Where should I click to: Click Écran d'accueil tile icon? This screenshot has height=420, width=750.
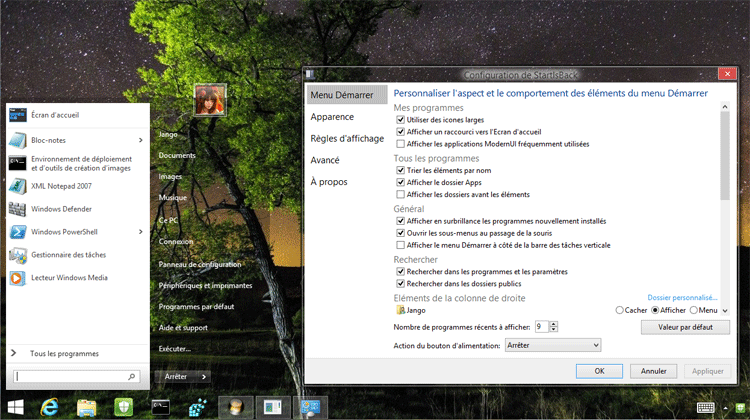[x=18, y=115]
